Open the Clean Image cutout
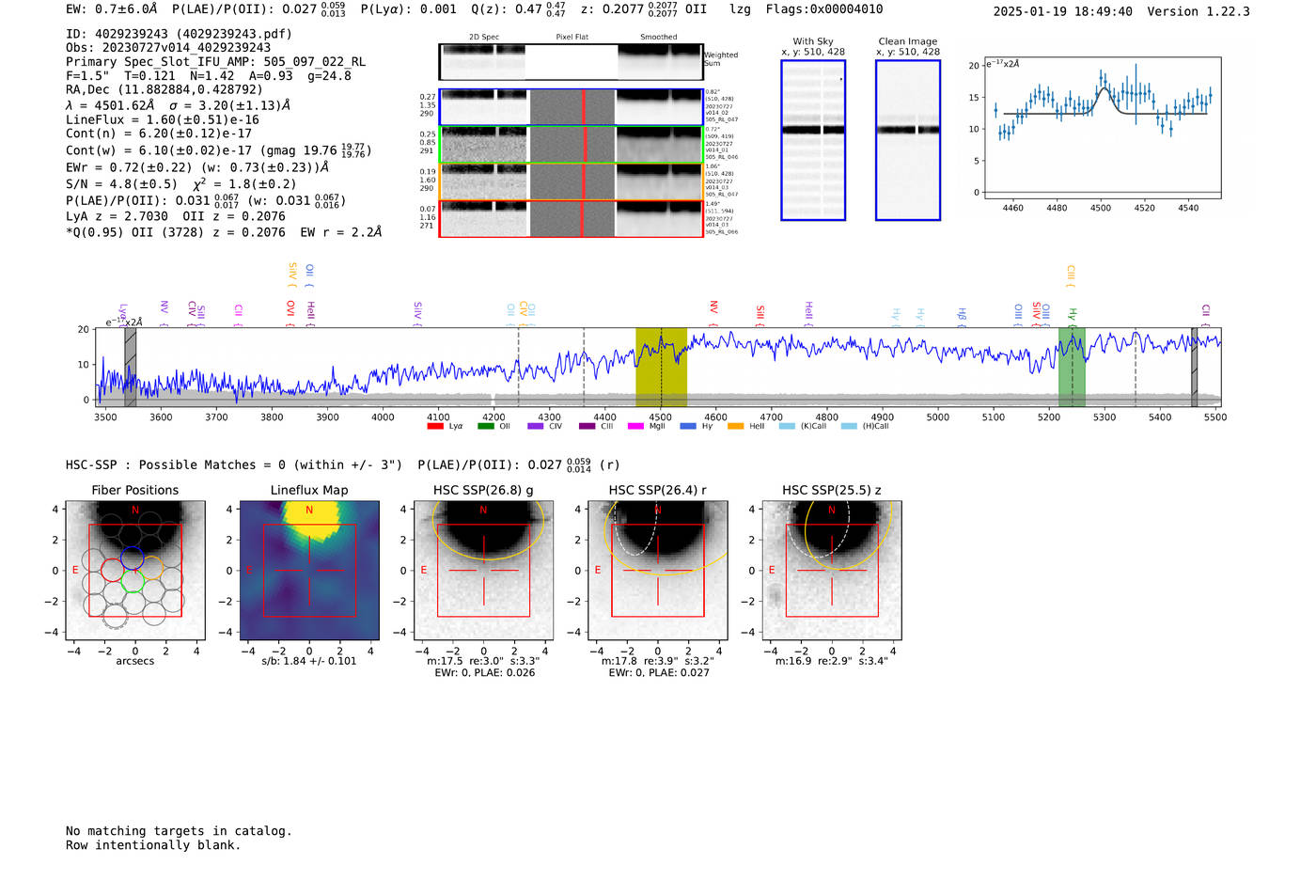 tap(908, 140)
